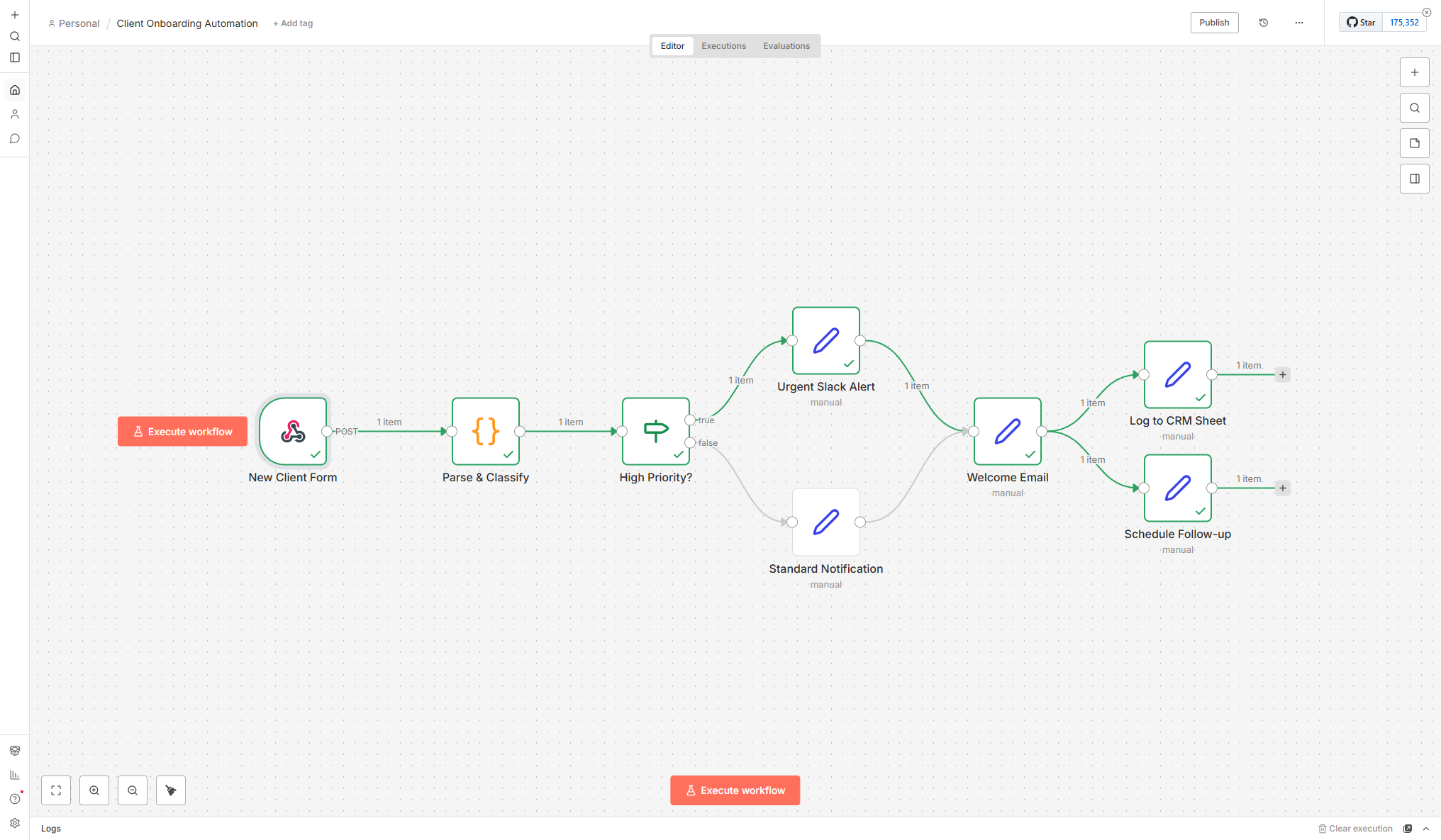Open workflow settings from the ellipsis menu
The width and height of the screenshot is (1441, 840).
tap(1299, 22)
